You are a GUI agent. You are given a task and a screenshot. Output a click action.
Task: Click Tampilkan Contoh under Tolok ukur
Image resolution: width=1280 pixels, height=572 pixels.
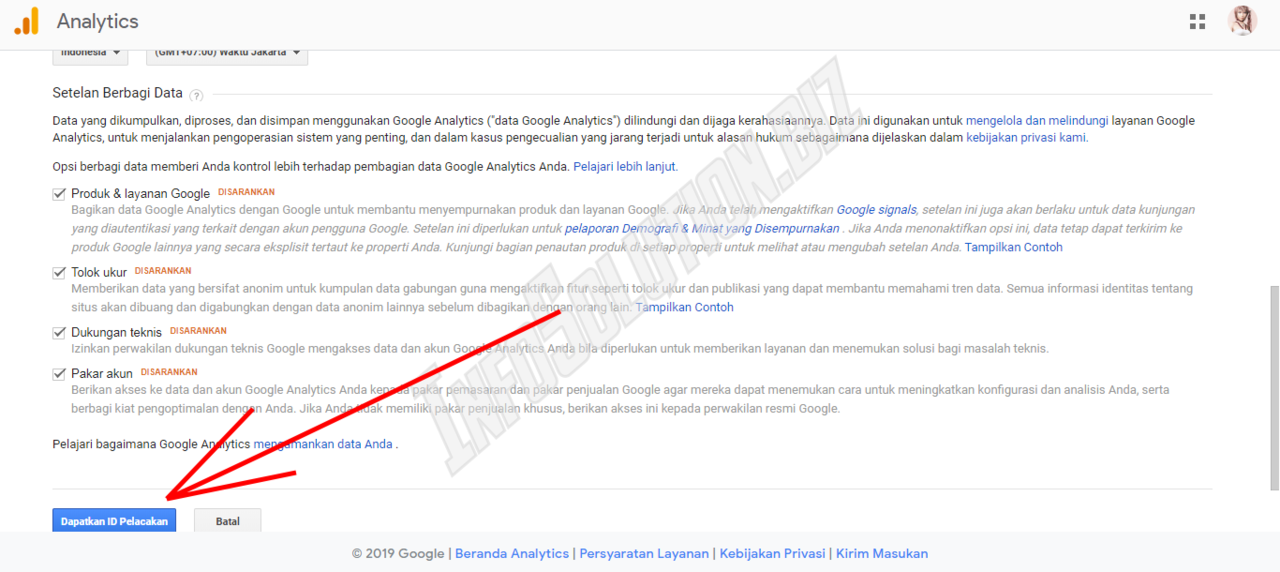pos(684,307)
